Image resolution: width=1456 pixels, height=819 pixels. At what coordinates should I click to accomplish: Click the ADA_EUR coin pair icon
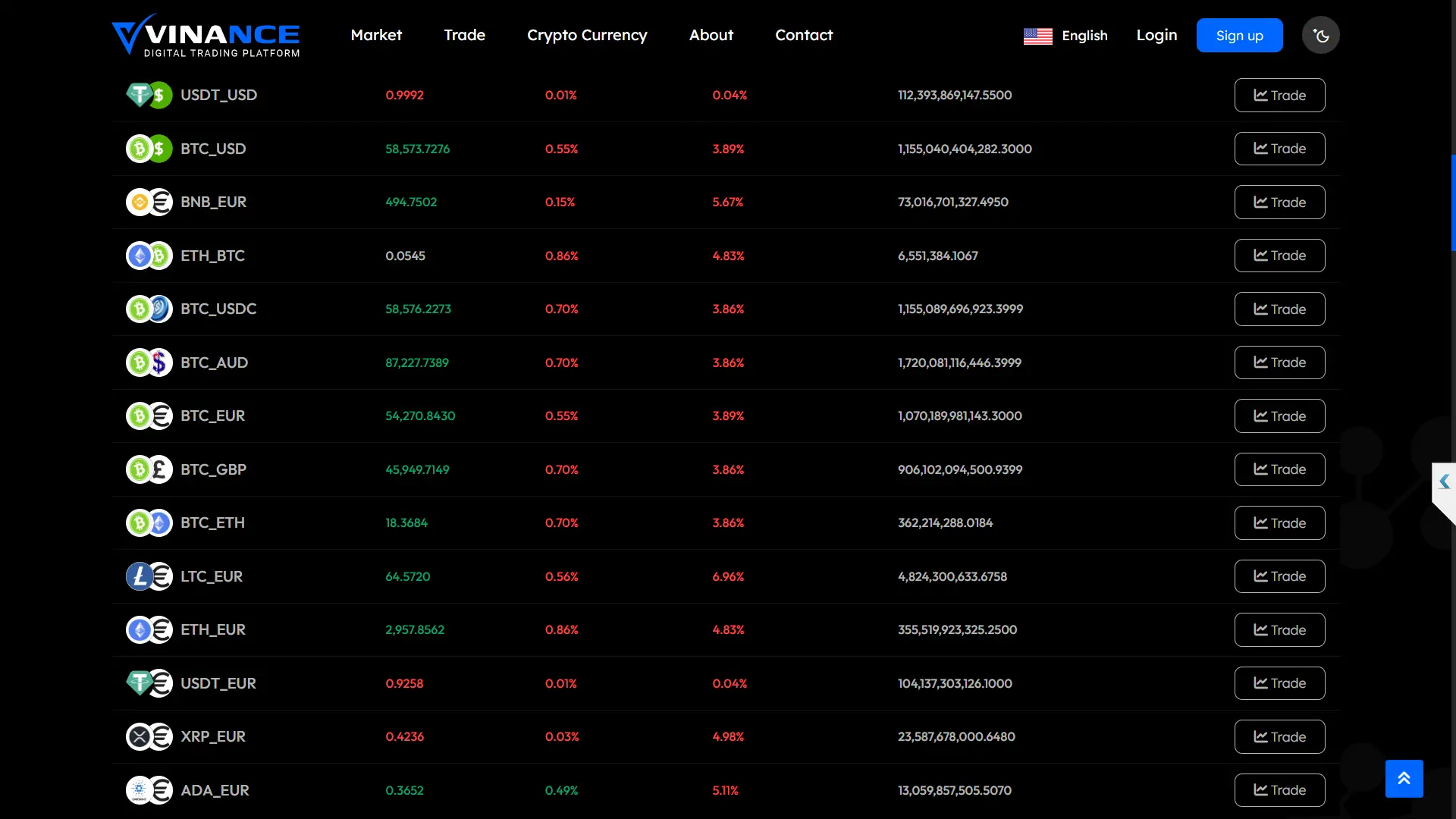(x=149, y=790)
